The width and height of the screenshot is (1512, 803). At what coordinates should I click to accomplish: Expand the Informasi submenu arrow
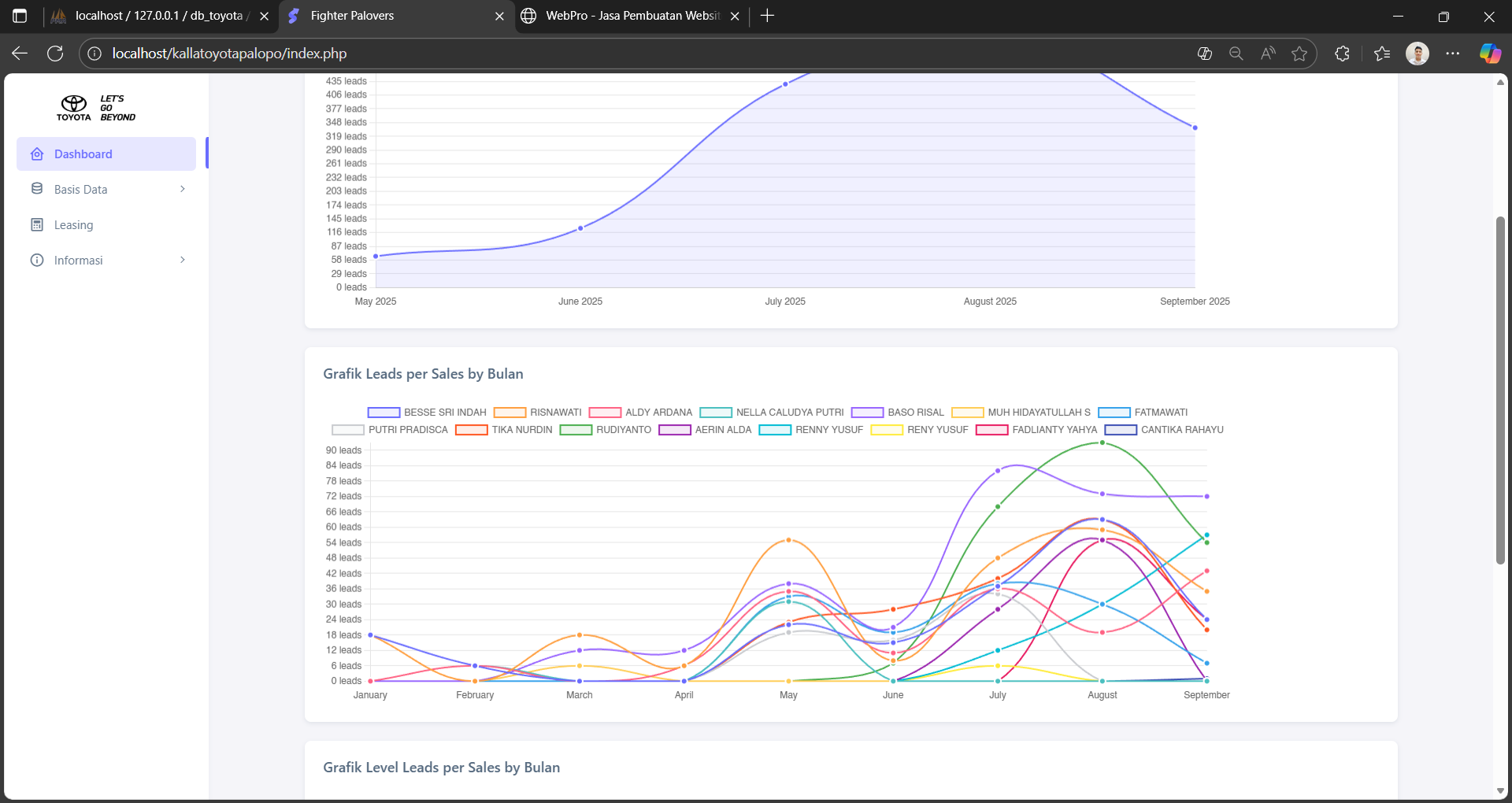click(183, 260)
